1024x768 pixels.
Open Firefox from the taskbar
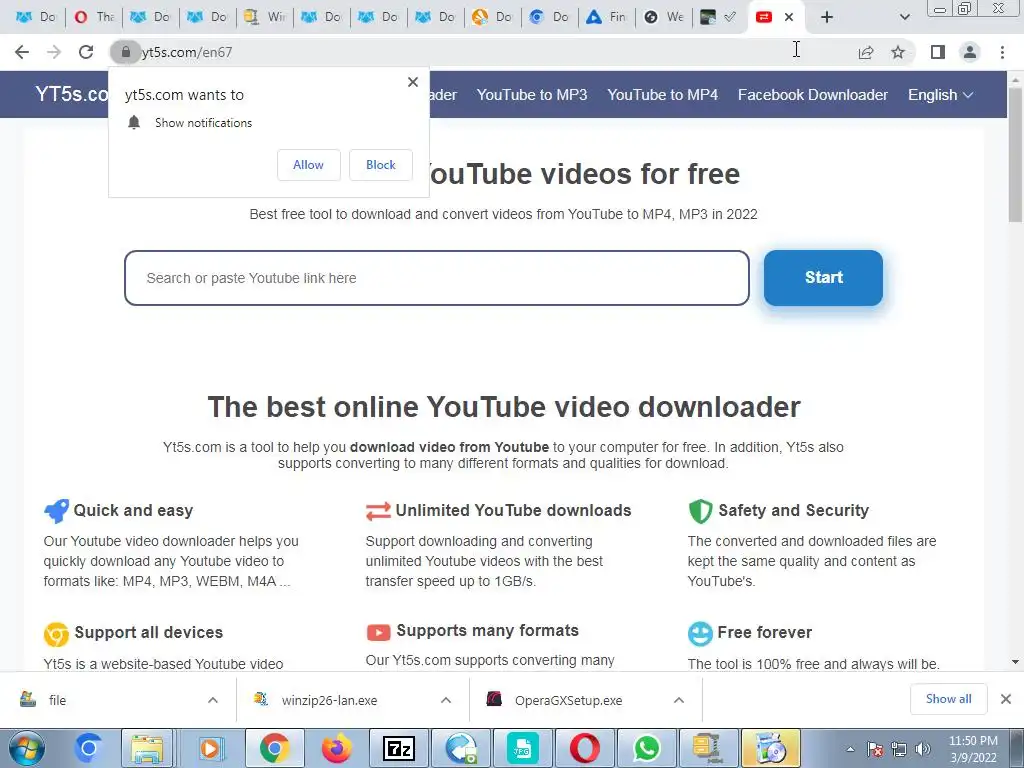336,748
